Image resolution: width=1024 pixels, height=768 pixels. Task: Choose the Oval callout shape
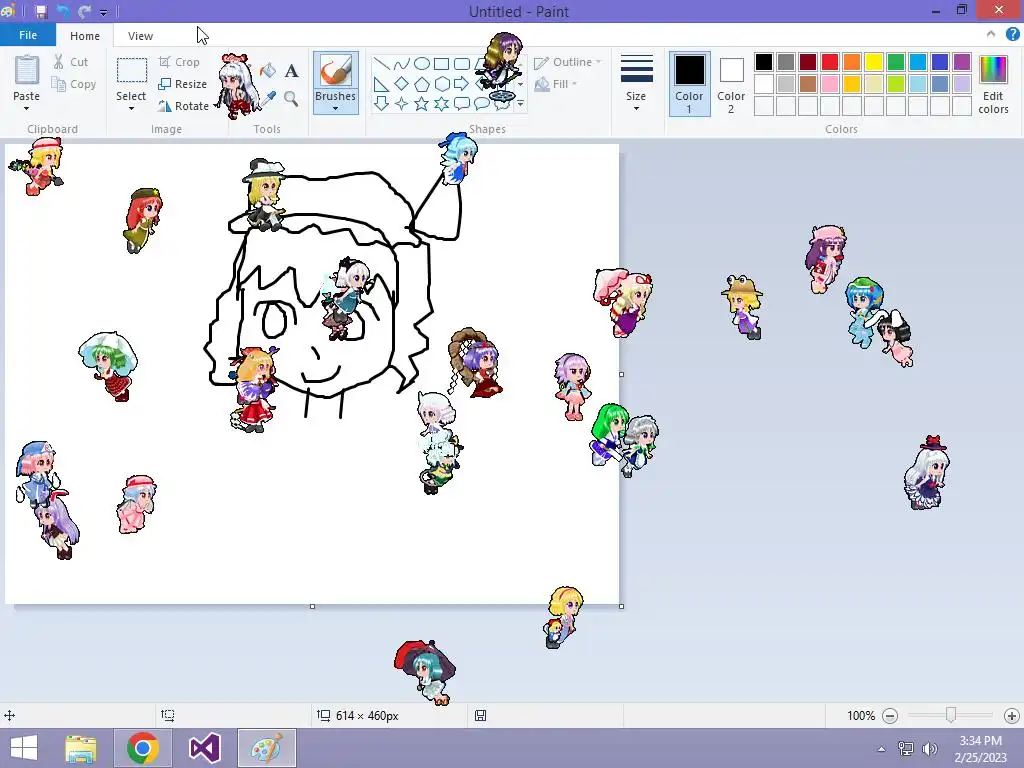click(482, 103)
